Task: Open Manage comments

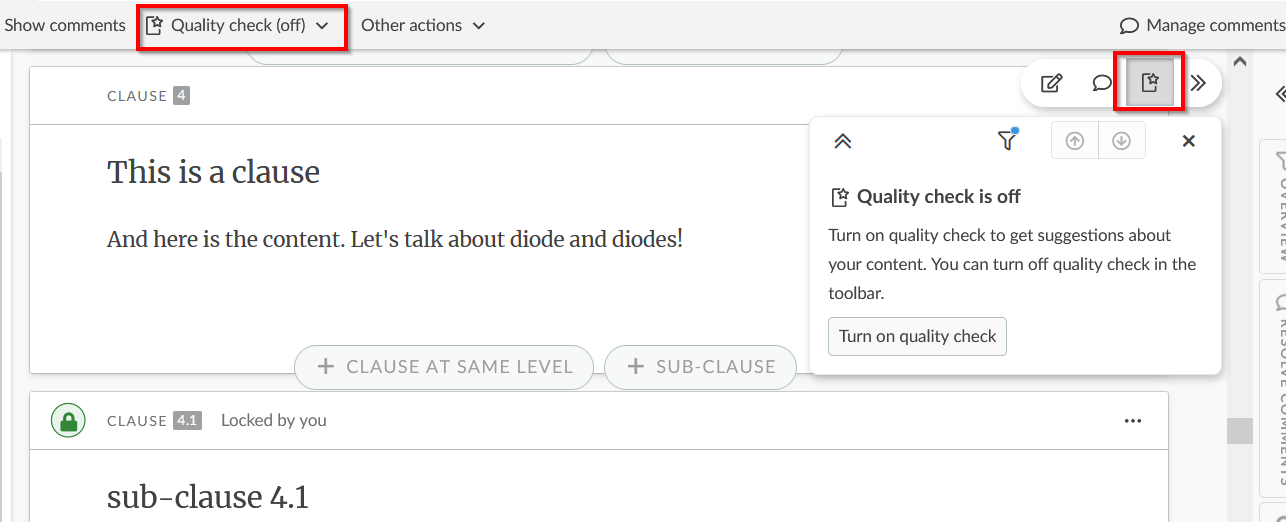Action: (1201, 26)
